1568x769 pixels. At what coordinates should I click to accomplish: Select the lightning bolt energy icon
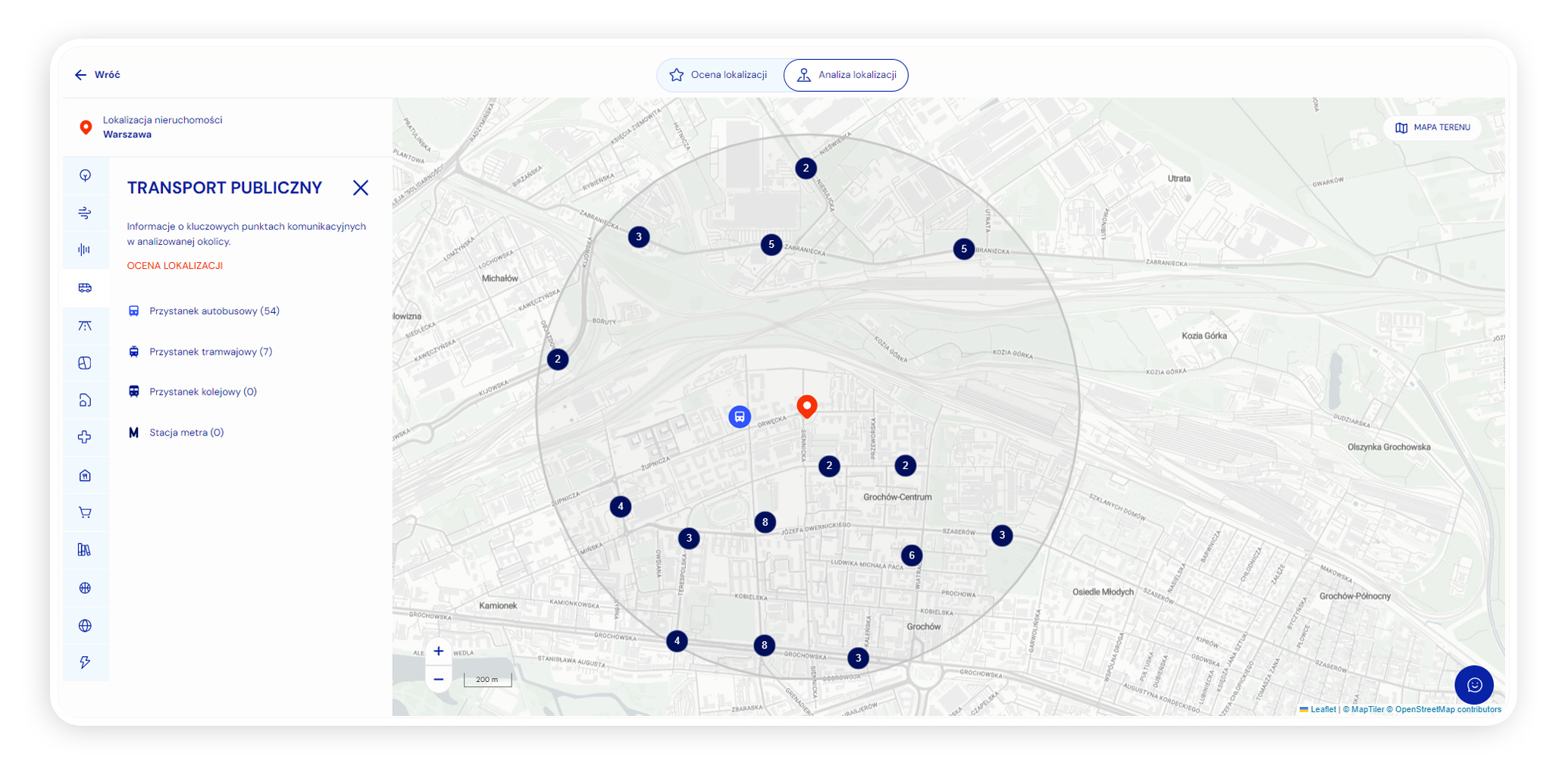(x=85, y=662)
